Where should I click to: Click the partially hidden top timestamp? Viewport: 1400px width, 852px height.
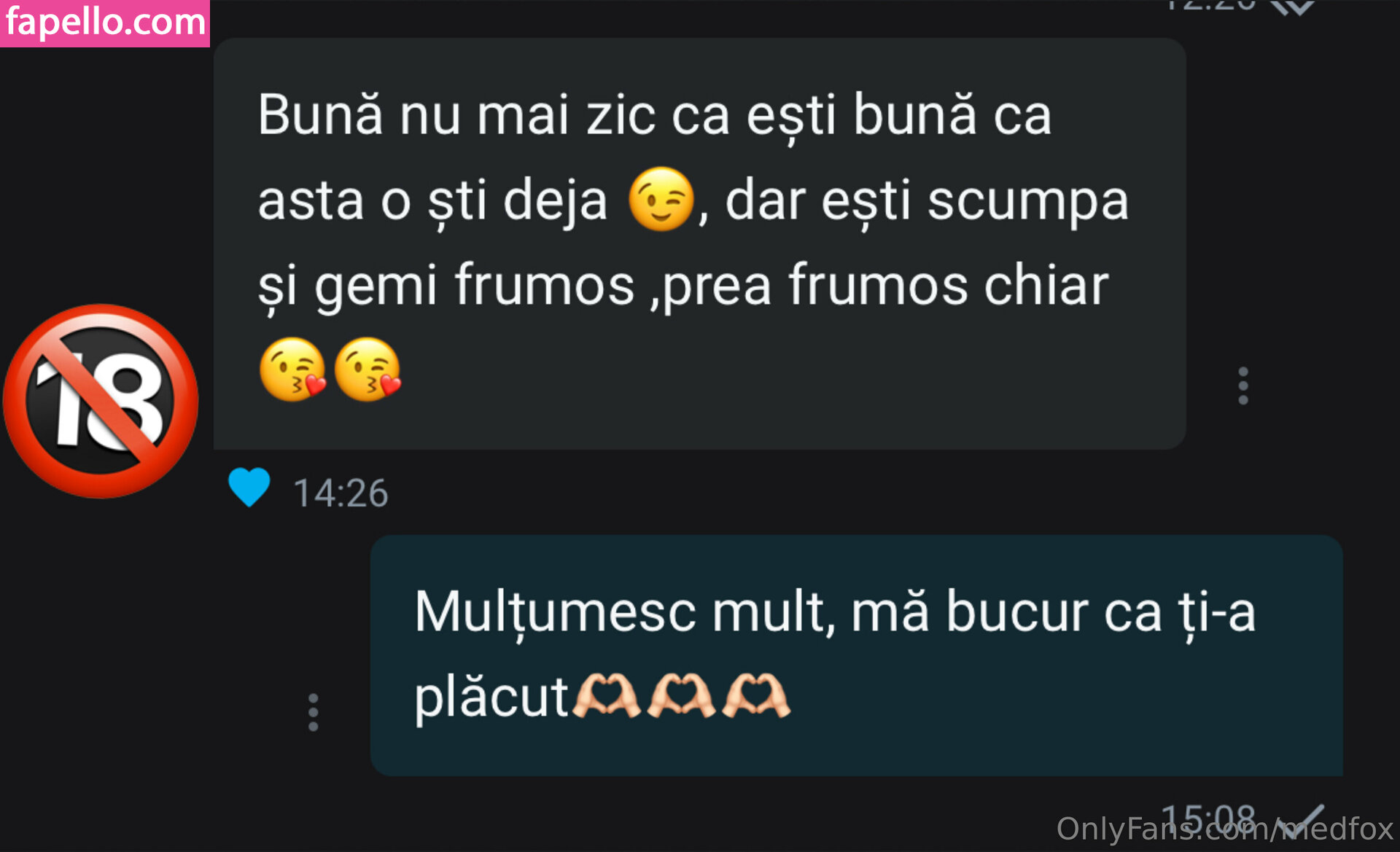[x=1209, y=6]
